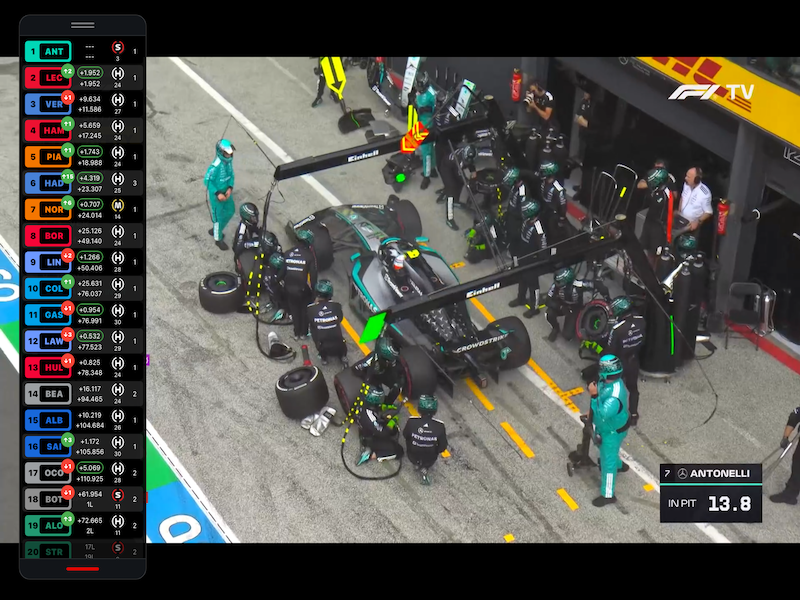Open the COL driver row
800x600 pixels.
[83, 288]
